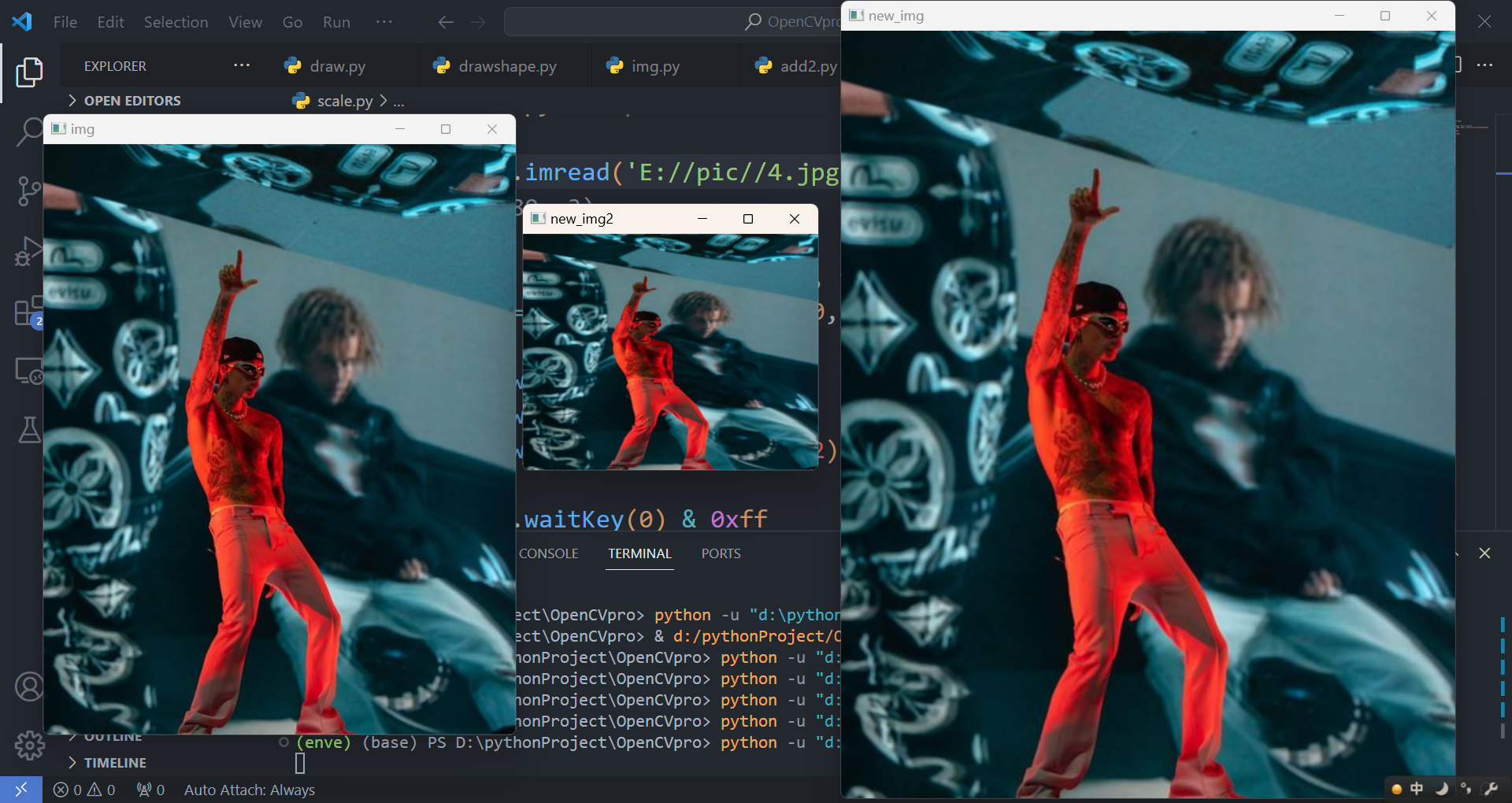Open Extensions view with badge
Screen dimensions: 1512x803
click(x=29, y=312)
